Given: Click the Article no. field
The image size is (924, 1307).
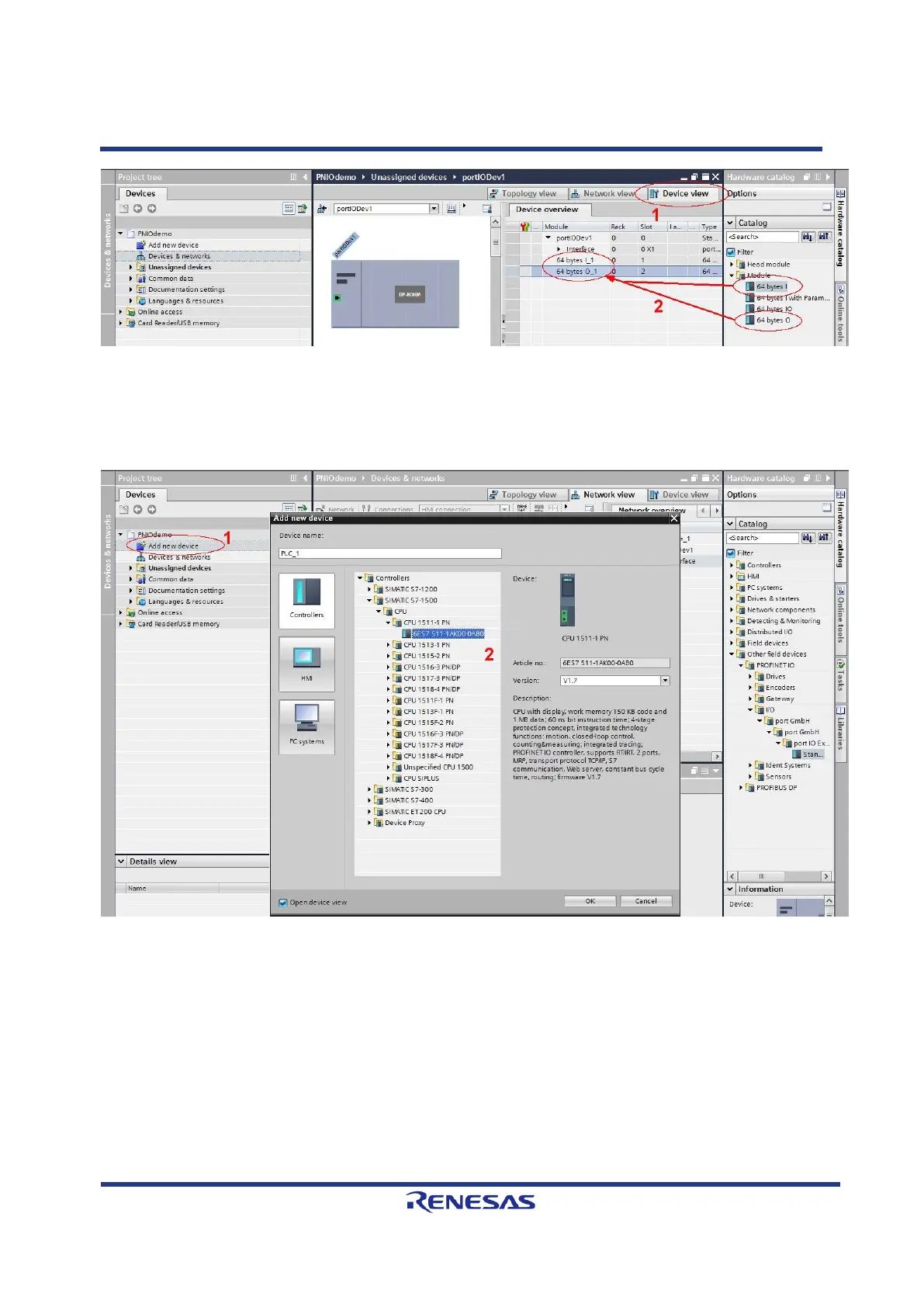Looking at the screenshot, I should coord(614,663).
